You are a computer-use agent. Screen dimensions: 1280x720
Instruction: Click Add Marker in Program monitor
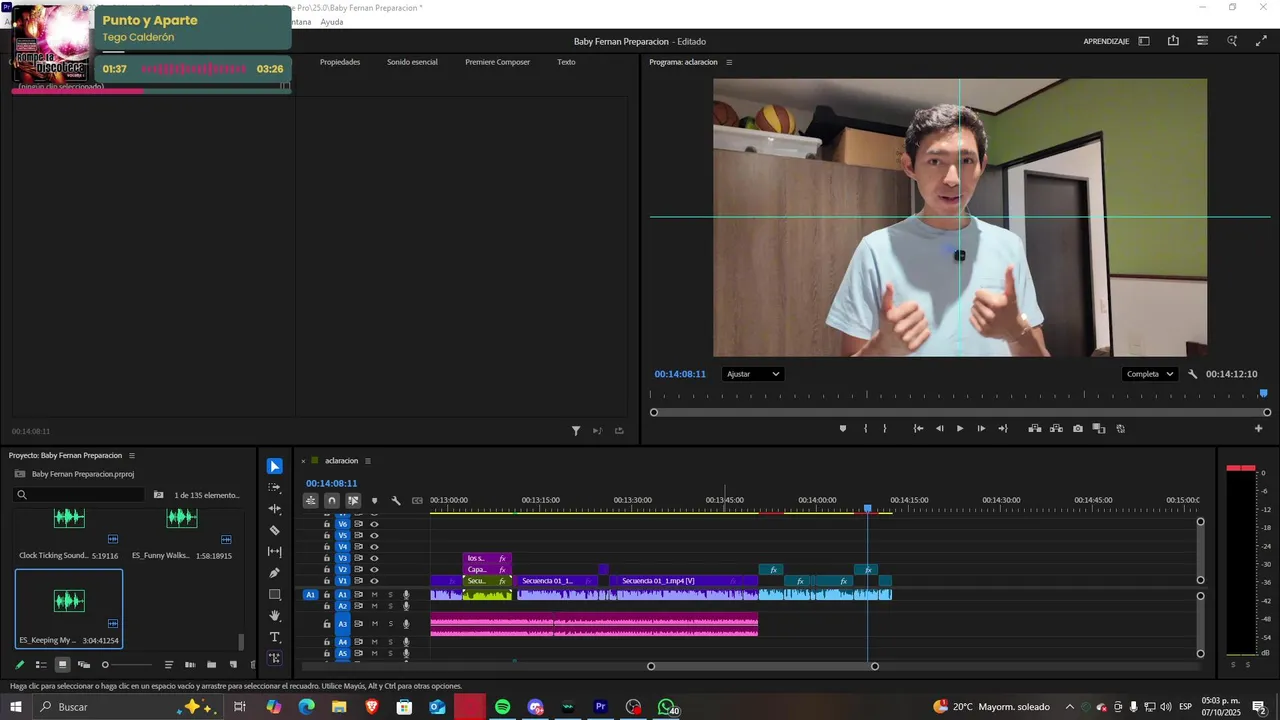pyautogui.click(x=843, y=429)
